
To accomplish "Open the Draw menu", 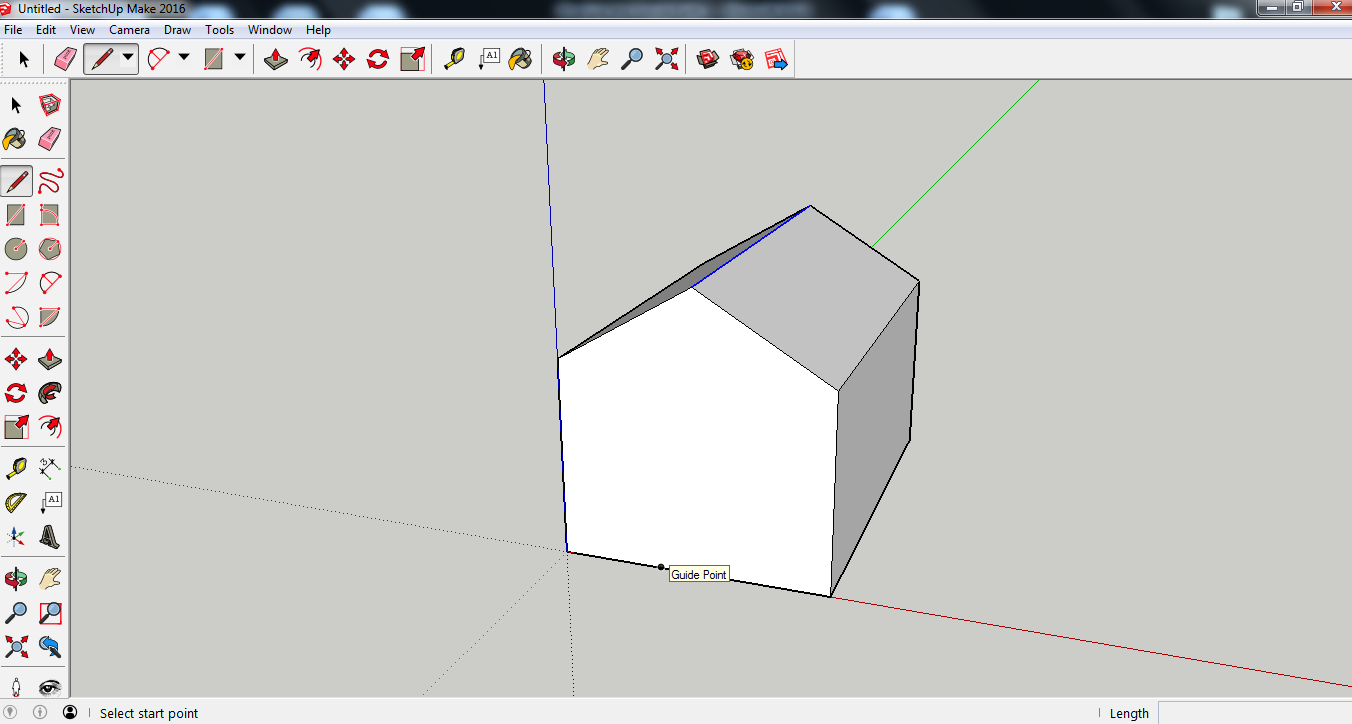I will (177, 30).
